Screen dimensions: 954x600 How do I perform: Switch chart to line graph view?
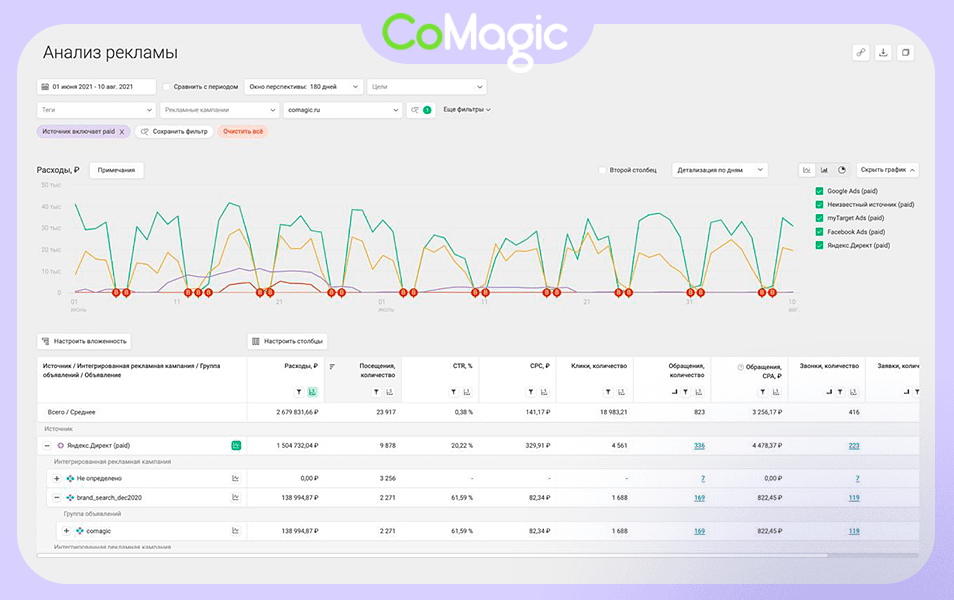(807, 170)
